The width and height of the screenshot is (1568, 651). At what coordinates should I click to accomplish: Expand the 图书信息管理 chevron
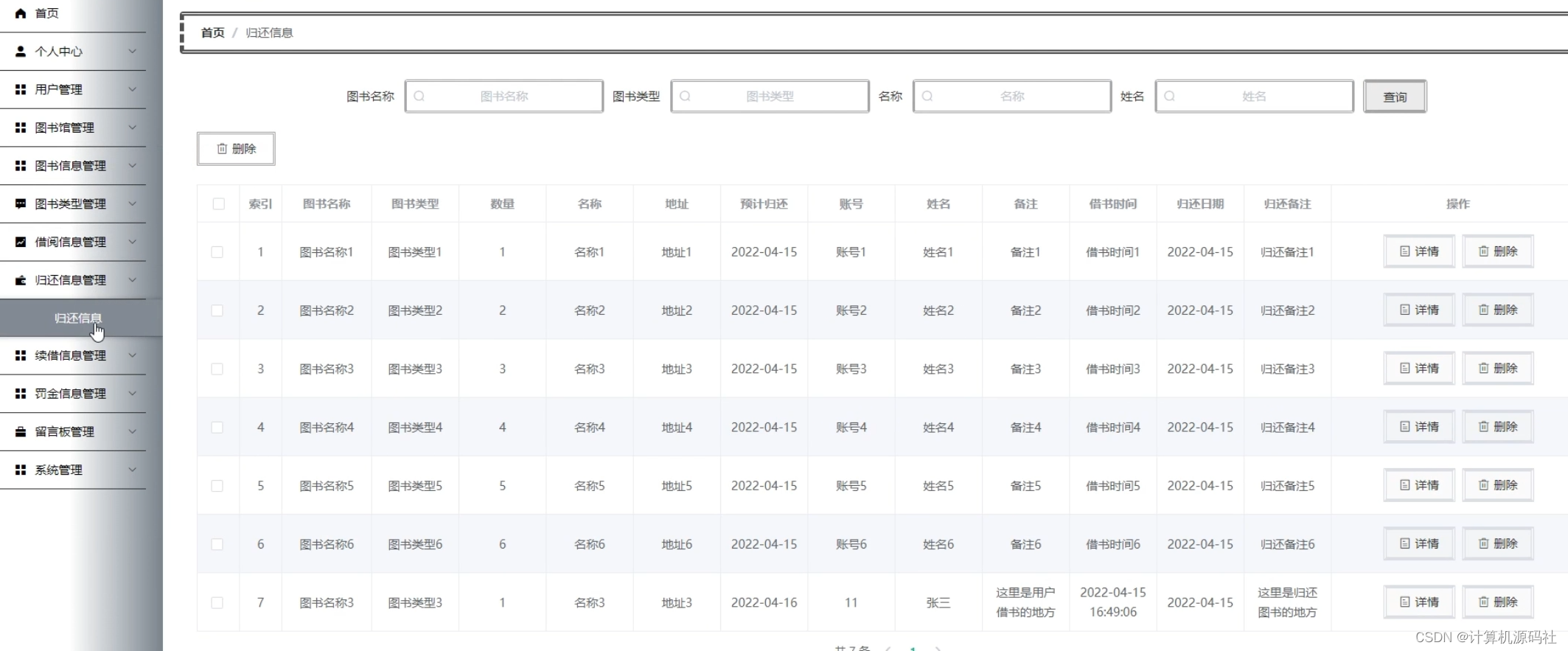point(133,166)
